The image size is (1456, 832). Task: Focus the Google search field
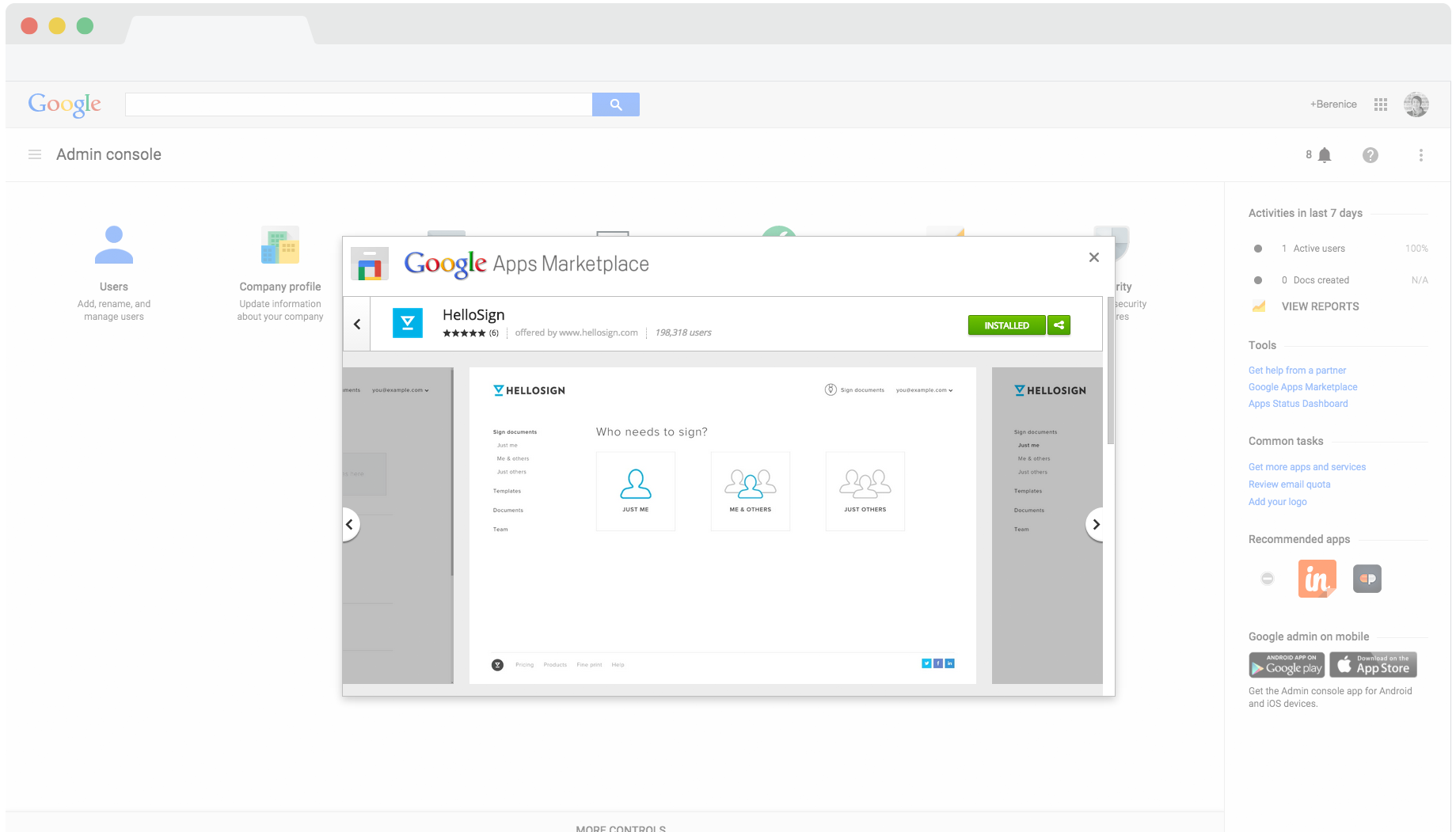(x=359, y=104)
